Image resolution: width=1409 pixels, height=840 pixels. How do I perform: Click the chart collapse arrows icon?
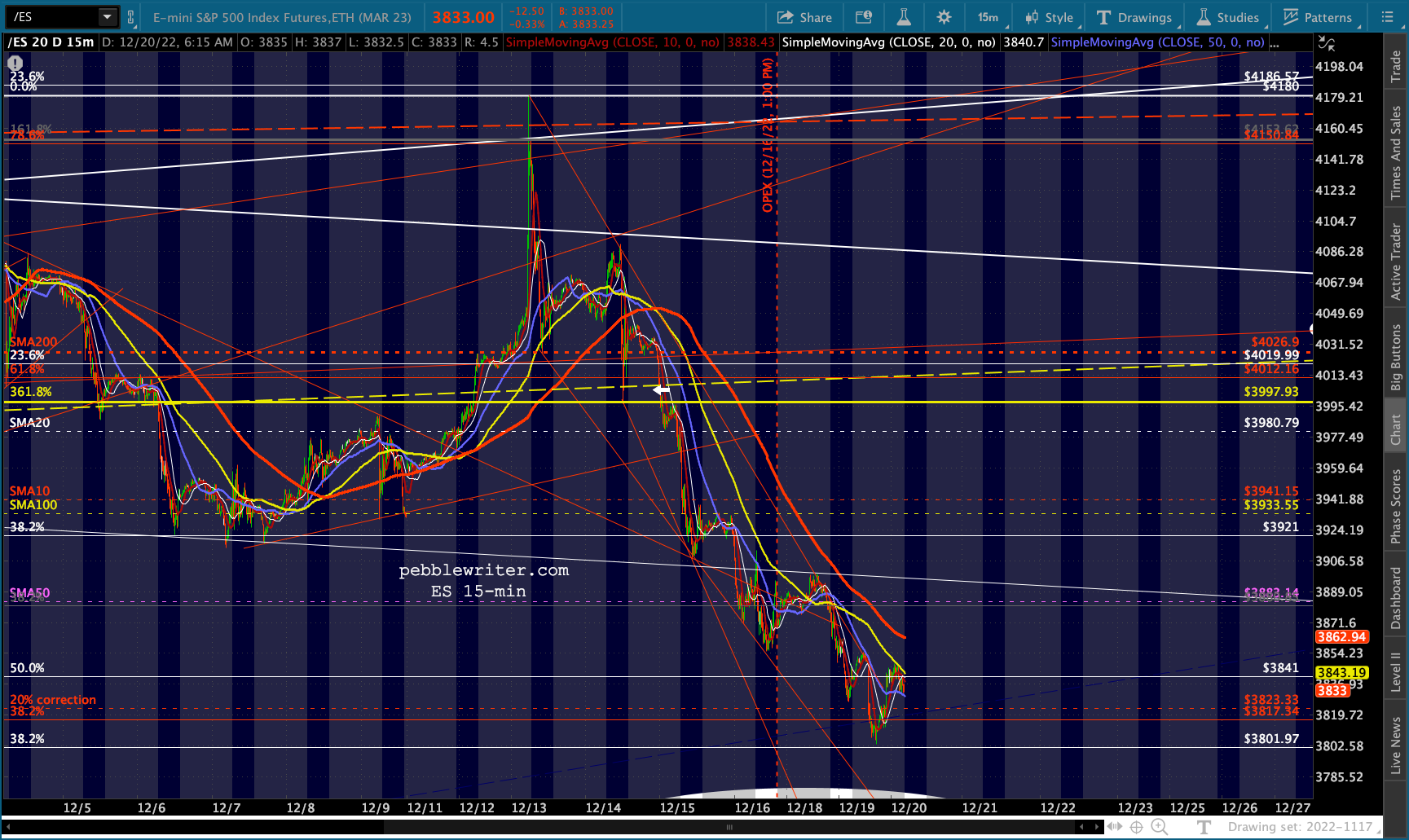click(x=1327, y=44)
